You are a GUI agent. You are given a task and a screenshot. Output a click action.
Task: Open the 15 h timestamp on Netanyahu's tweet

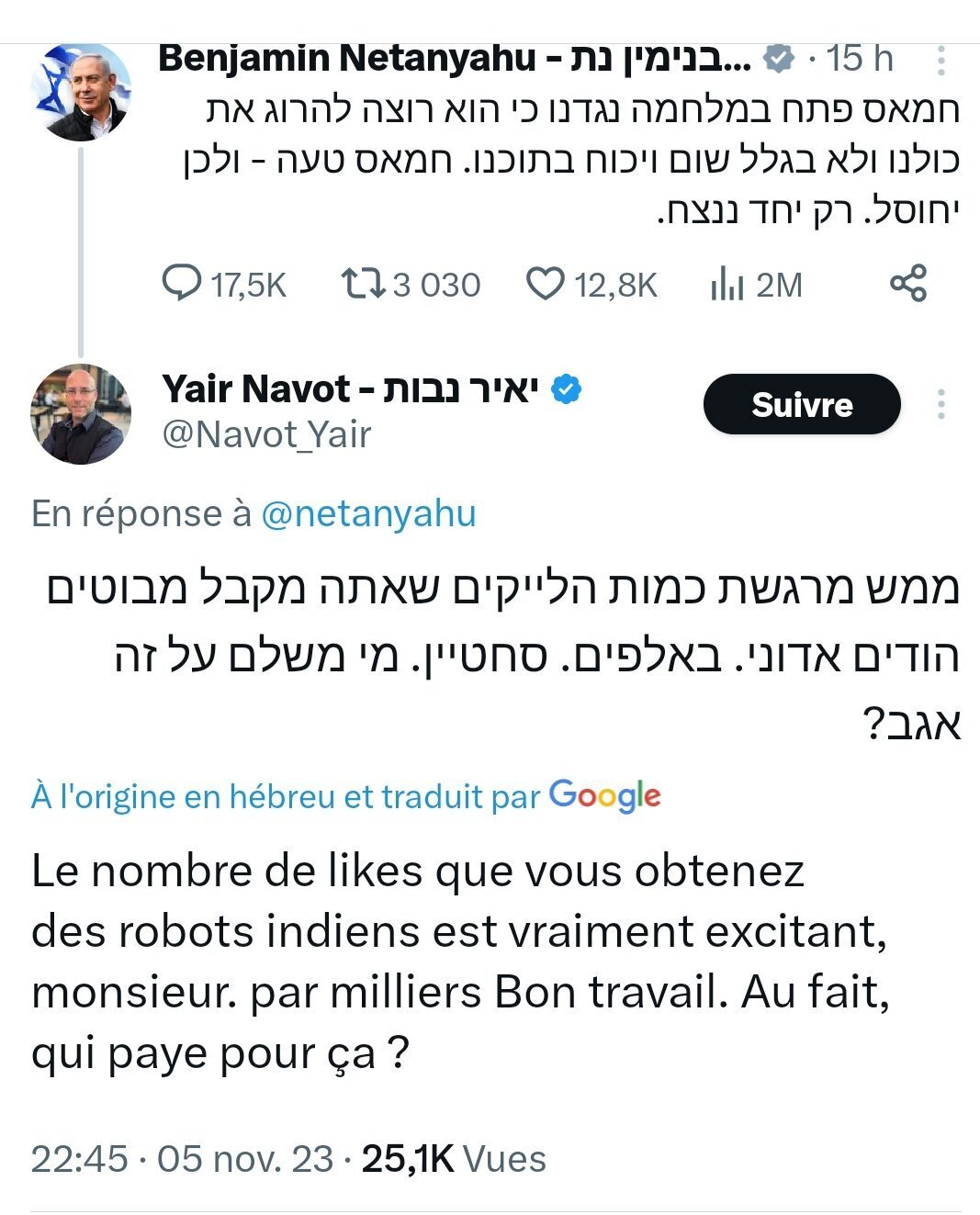click(860, 59)
